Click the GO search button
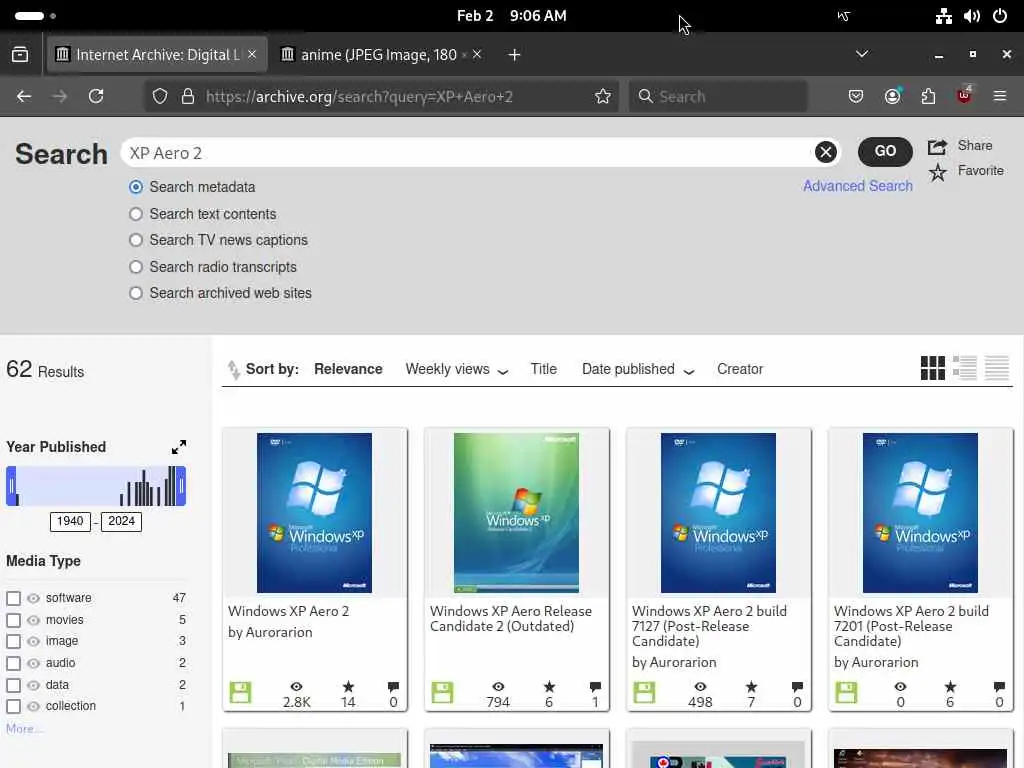The width and height of the screenshot is (1024, 768). (885, 152)
